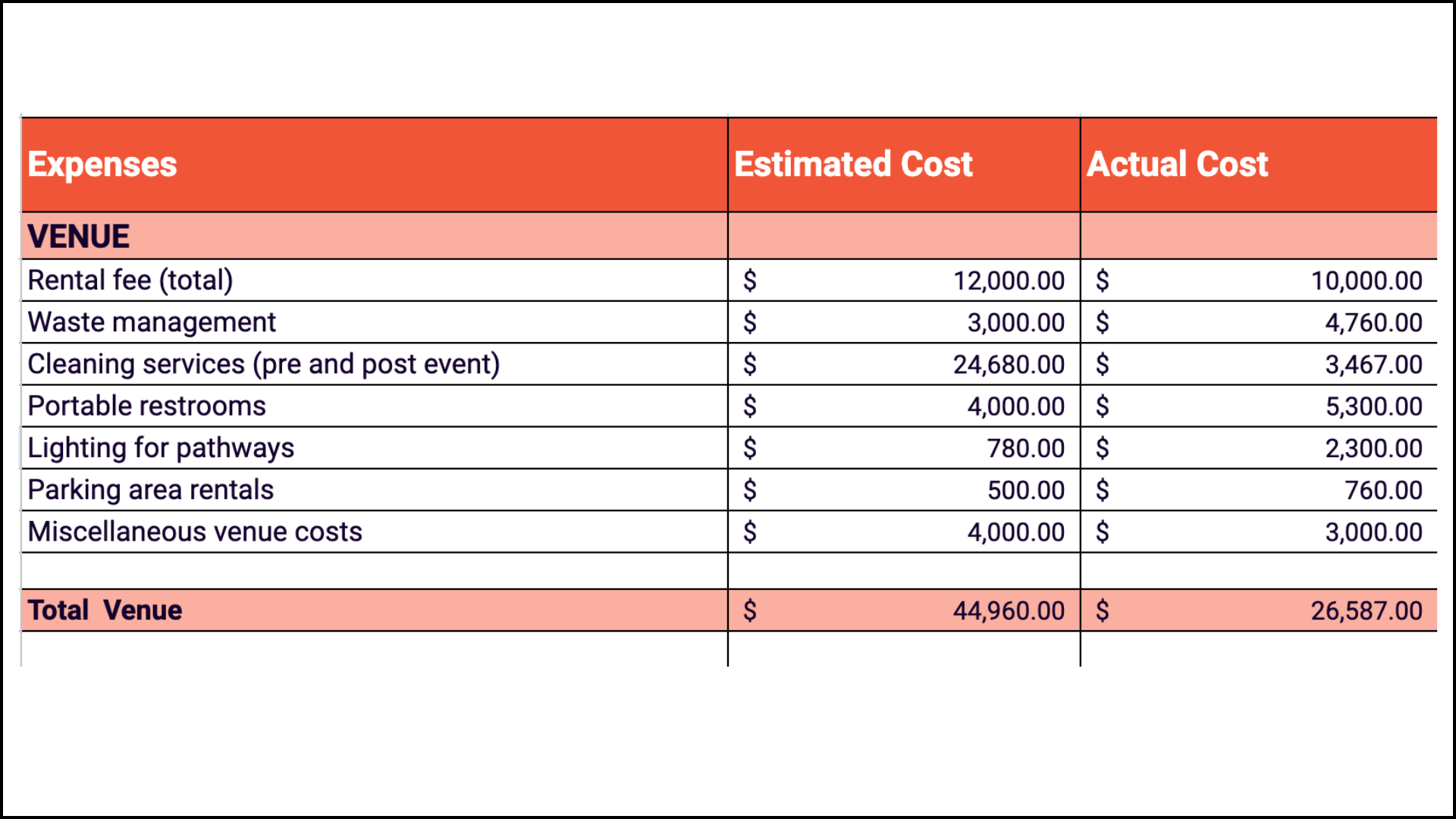Screen dimensions: 1456x819
Task: Click the Expenses column header cell
Action: 102,165
